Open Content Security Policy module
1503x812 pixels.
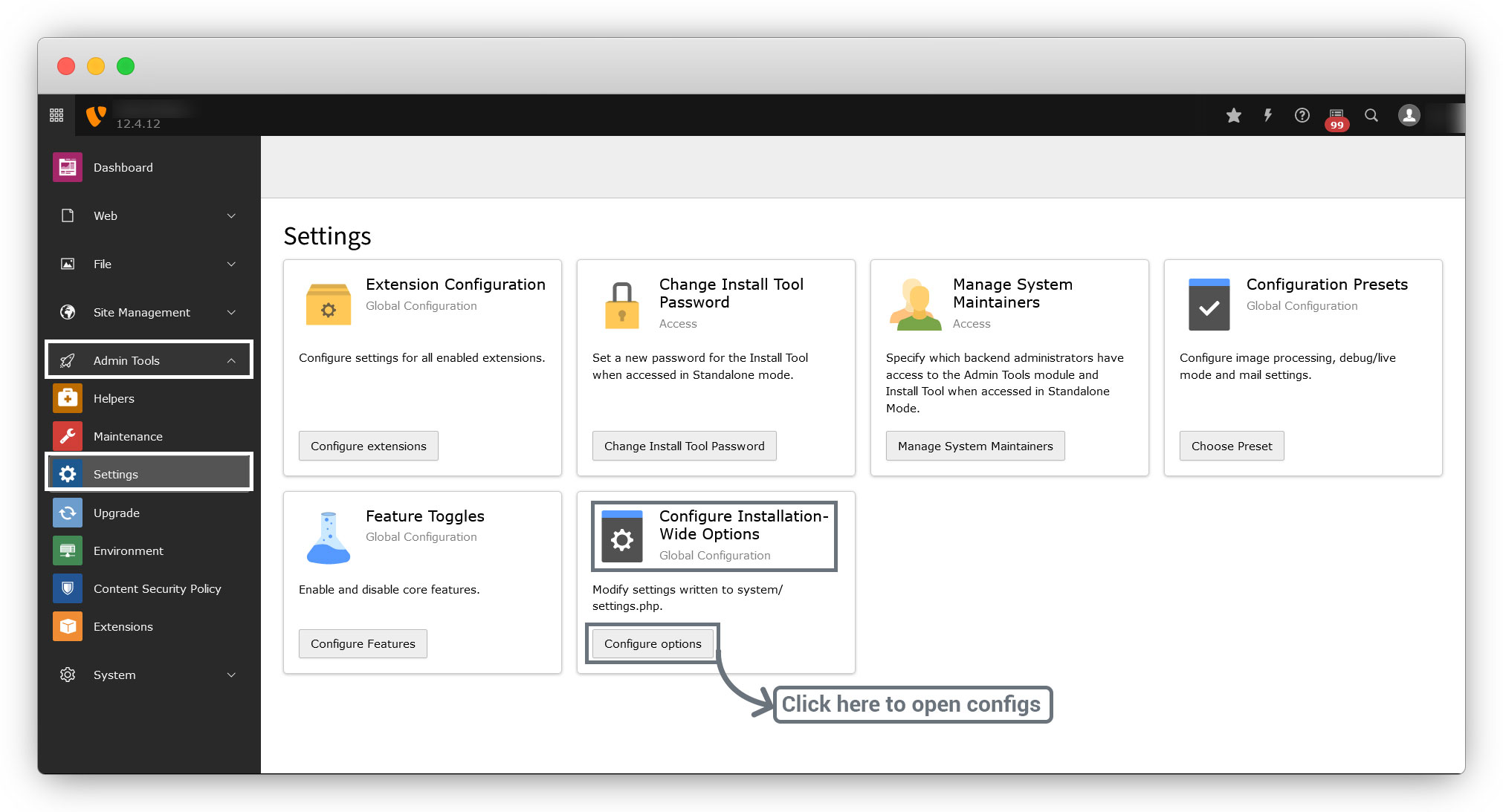click(x=157, y=588)
